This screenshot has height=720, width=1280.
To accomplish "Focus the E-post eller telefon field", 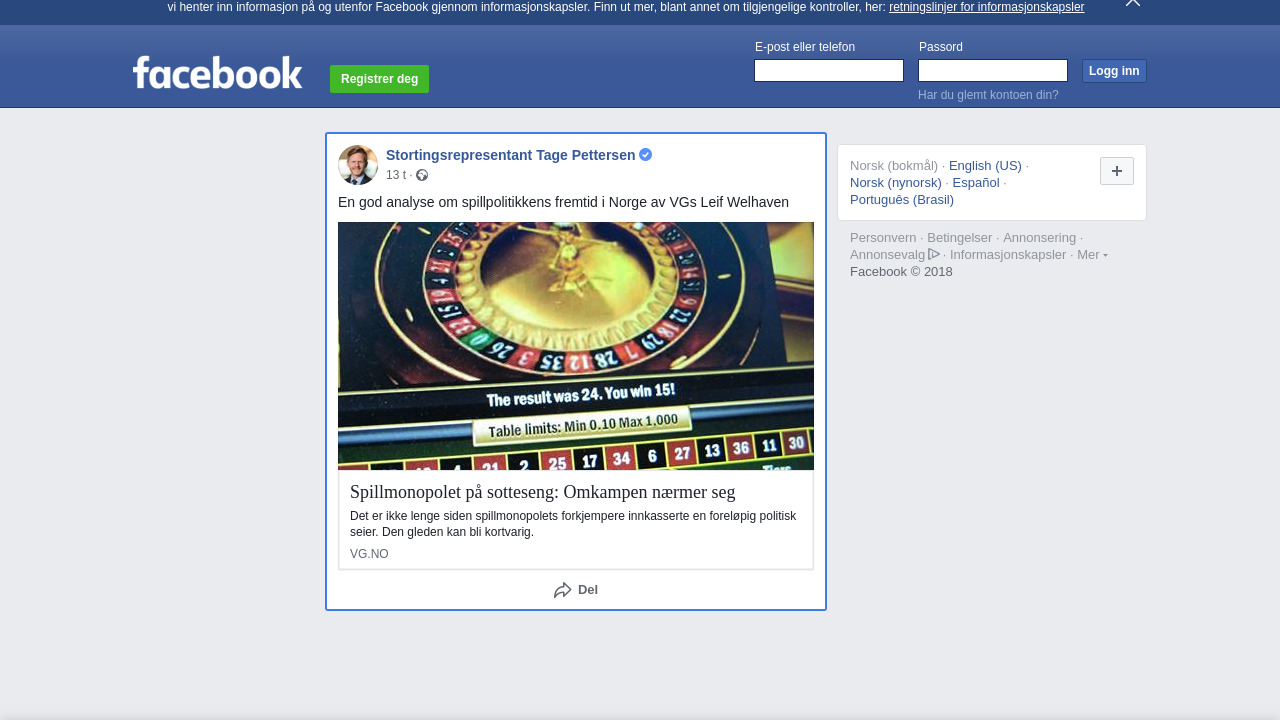I will pyautogui.click(x=829, y=71).
